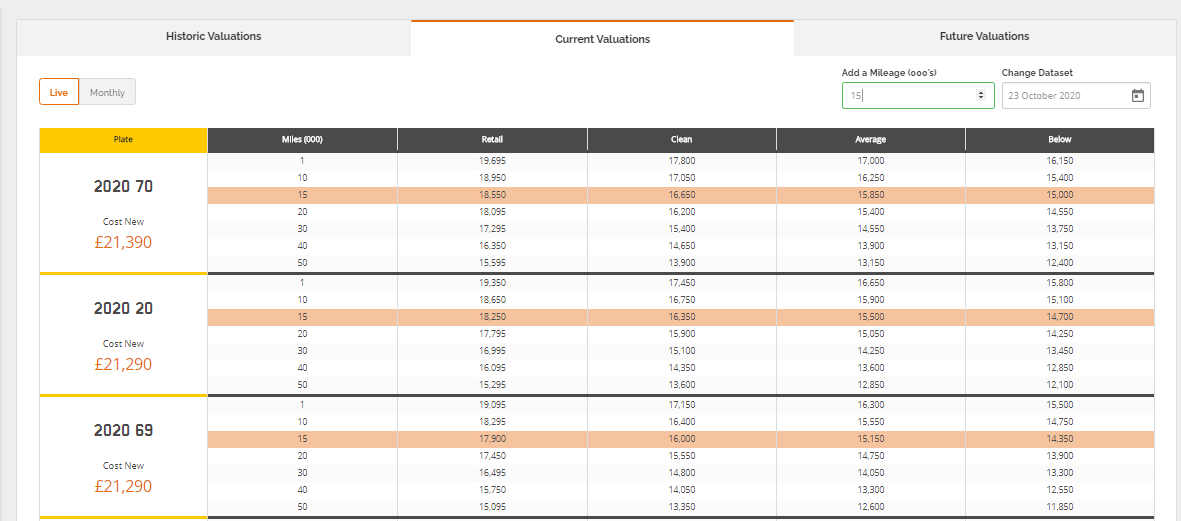Click retail value 18,095
Screen dimensions: 1181x521
(x=492, y=212)
